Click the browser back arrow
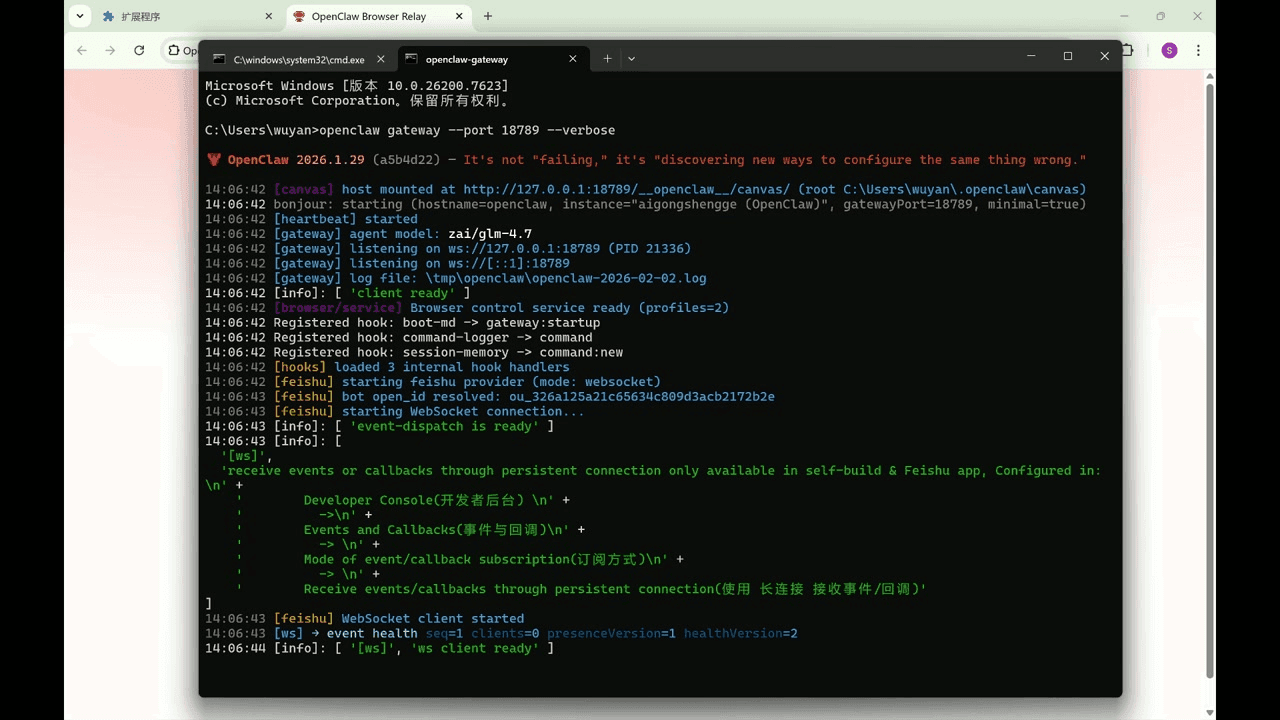The width and height of the screenshot is (1280, 720). [x=82, y=51]
